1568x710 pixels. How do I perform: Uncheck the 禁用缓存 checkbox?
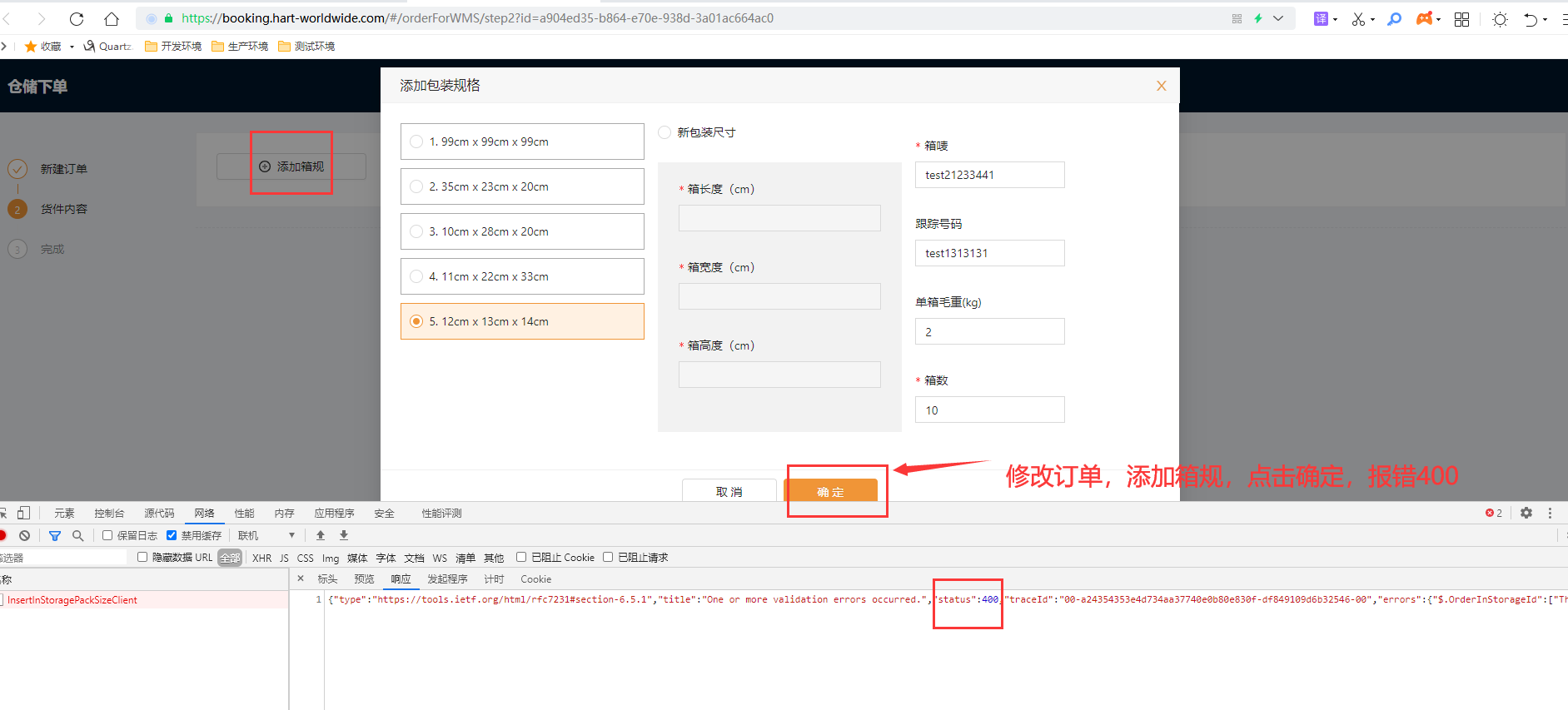pyautogui.click(x=172, y=535)
